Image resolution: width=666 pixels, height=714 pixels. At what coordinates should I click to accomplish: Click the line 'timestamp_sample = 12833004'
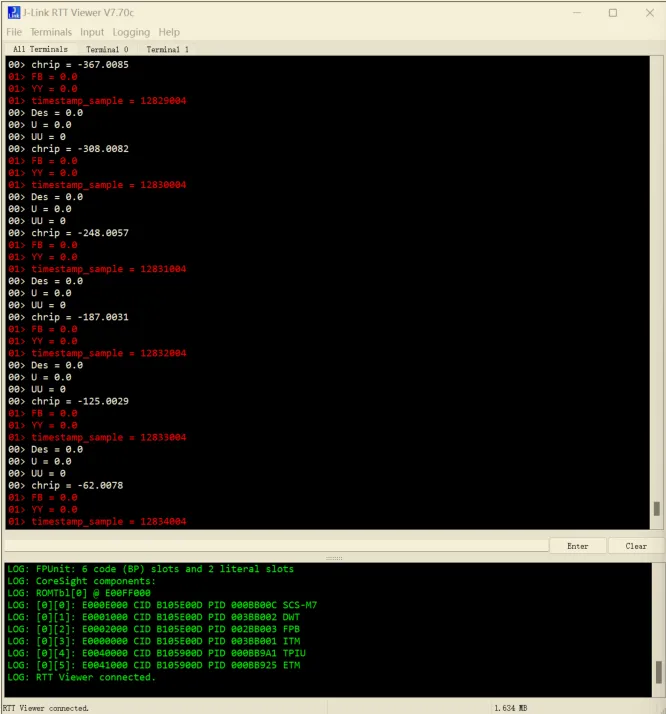(x=97, y=438)
